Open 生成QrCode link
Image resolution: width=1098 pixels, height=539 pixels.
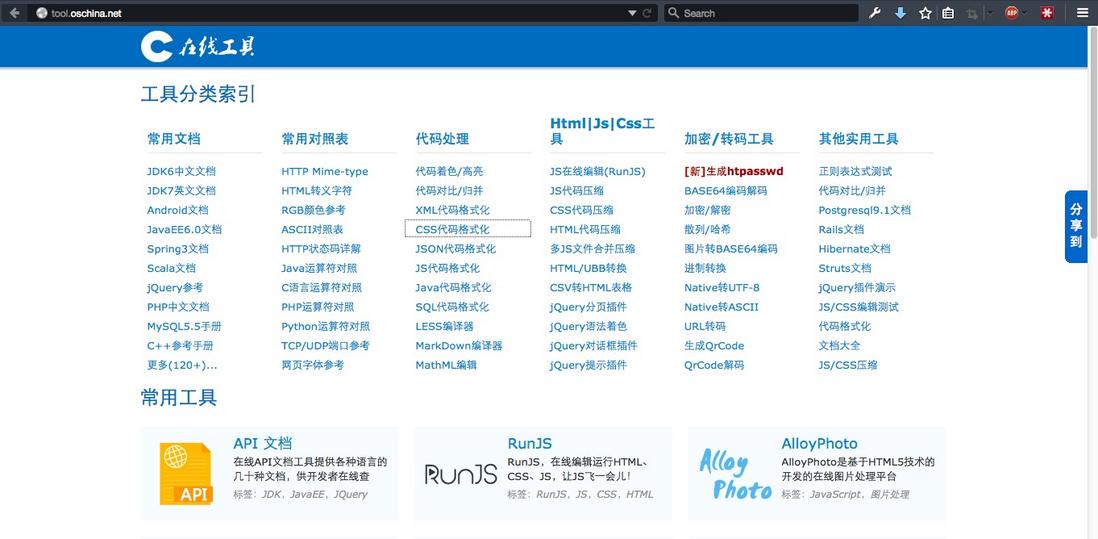tap(714, 346)
